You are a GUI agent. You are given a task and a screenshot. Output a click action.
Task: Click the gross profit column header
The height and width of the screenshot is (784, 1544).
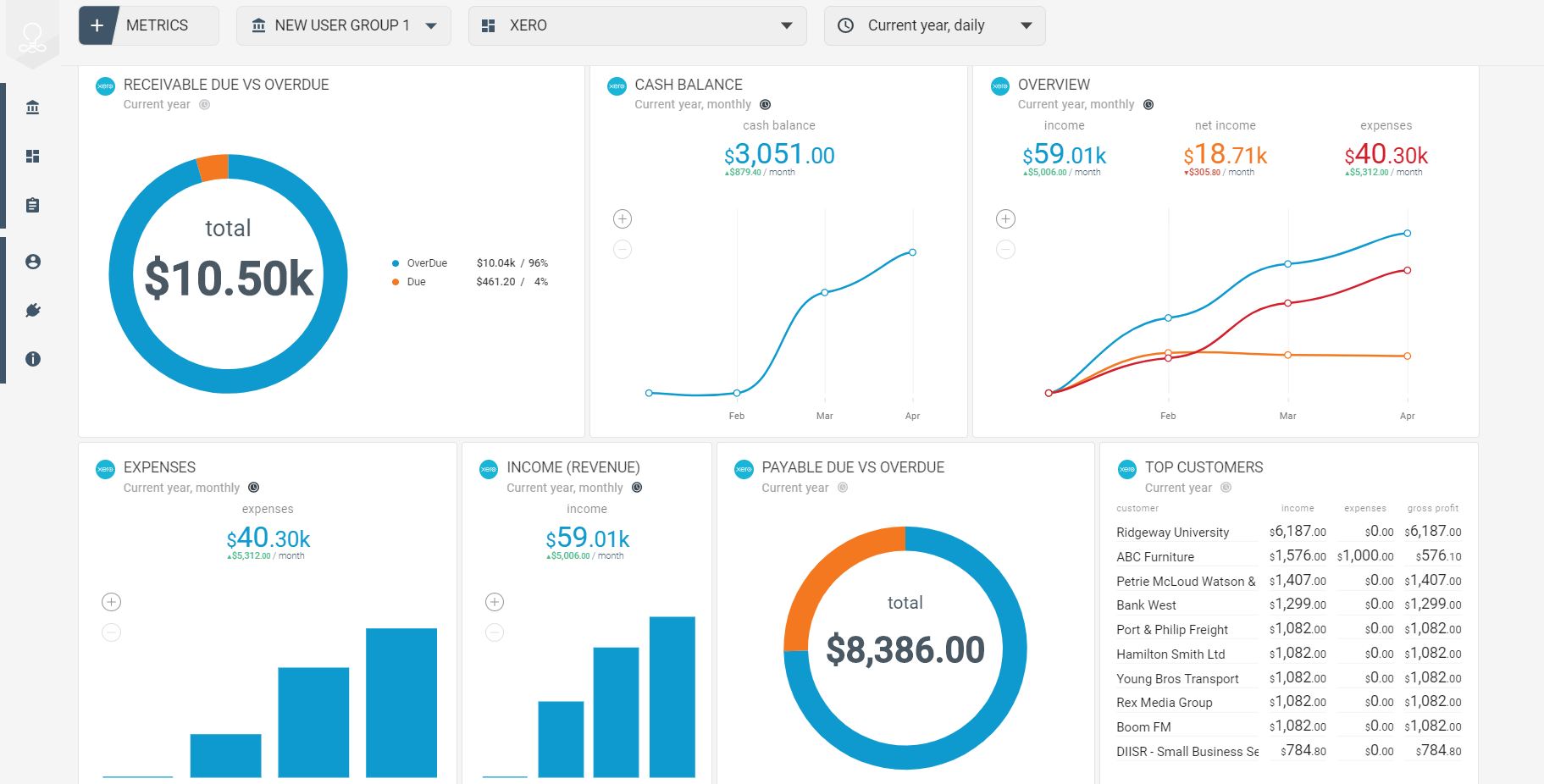pyautogui.click(x=1433, y=508)
